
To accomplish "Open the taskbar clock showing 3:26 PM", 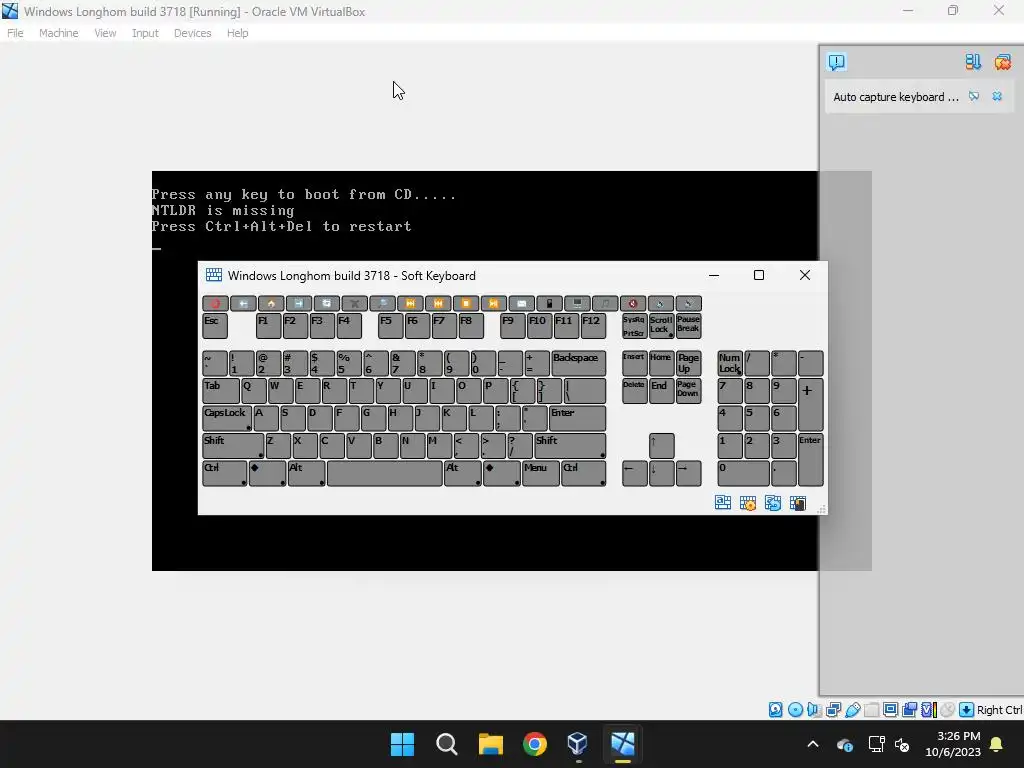I will (952, 744).
